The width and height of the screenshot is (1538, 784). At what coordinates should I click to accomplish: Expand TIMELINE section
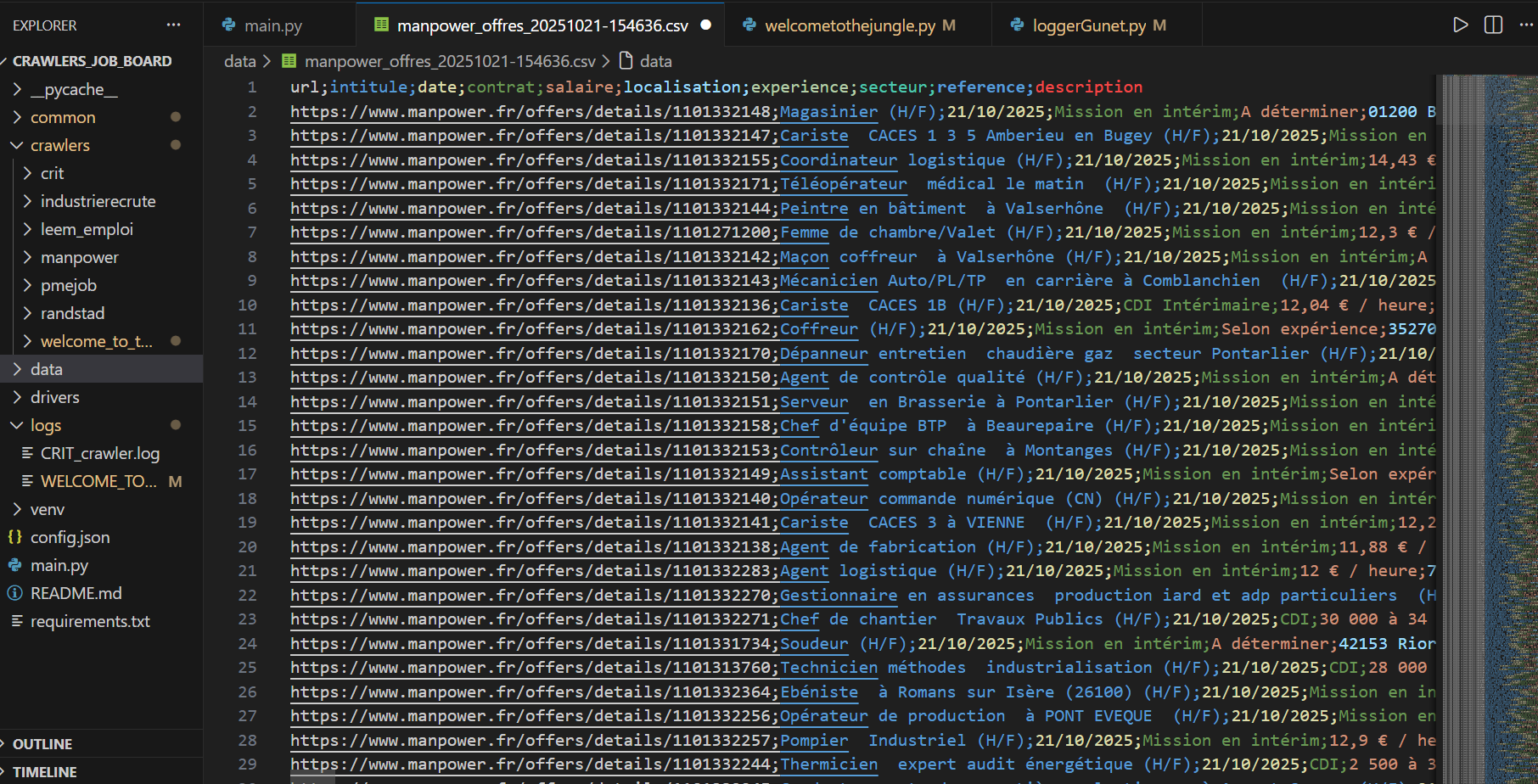(x=101, y=771)
